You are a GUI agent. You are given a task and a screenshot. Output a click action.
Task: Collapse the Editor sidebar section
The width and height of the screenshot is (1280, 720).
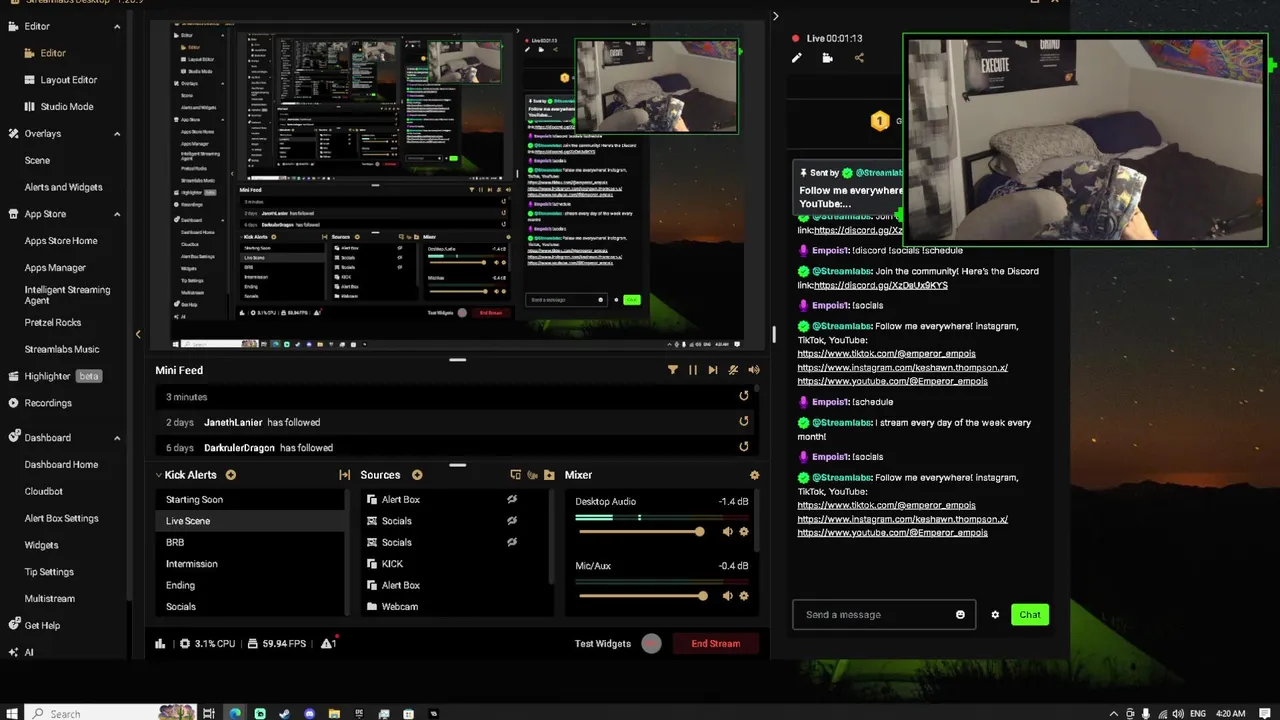point(117,26)
